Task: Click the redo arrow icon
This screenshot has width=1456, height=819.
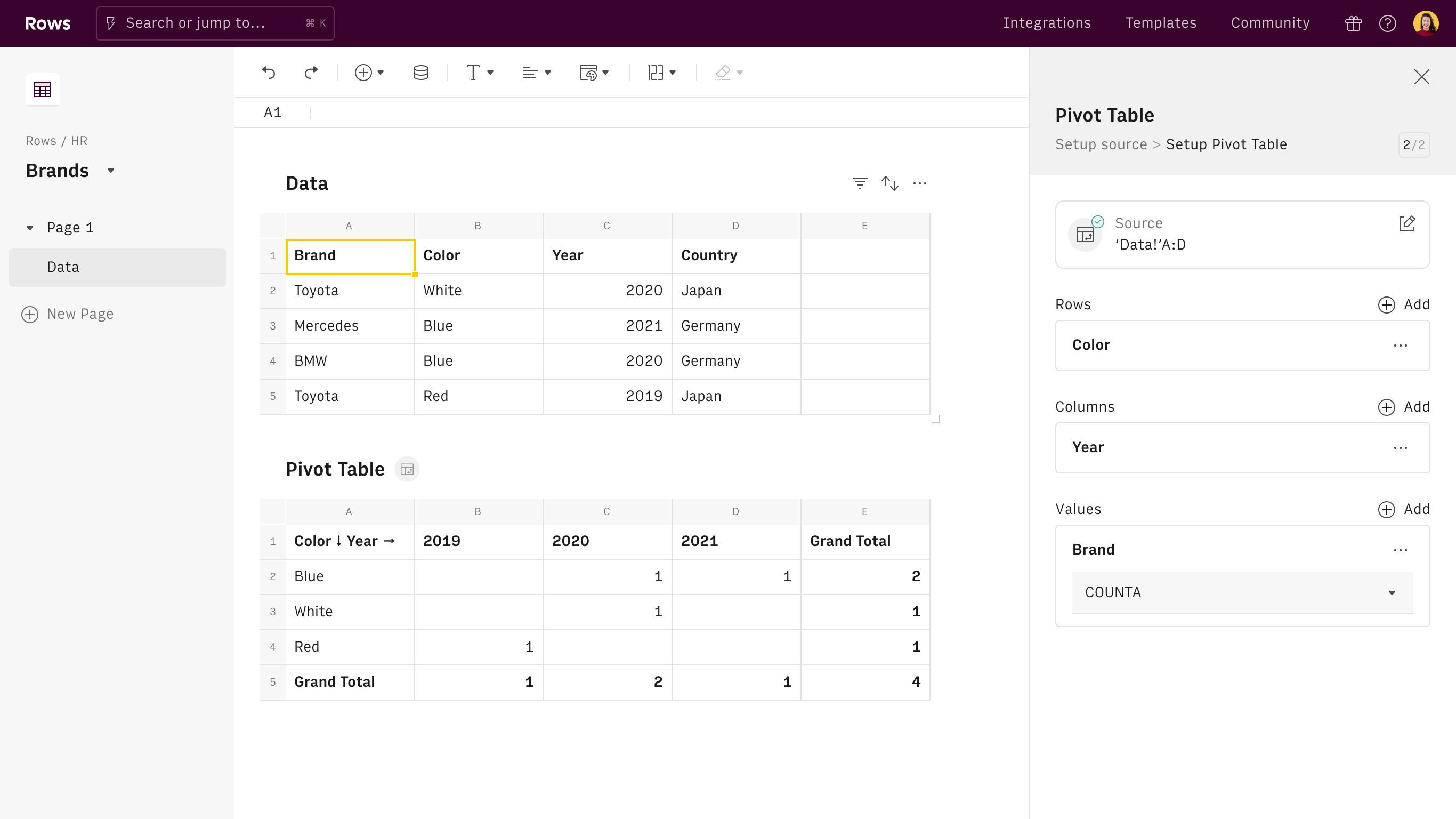Action: 311,73
